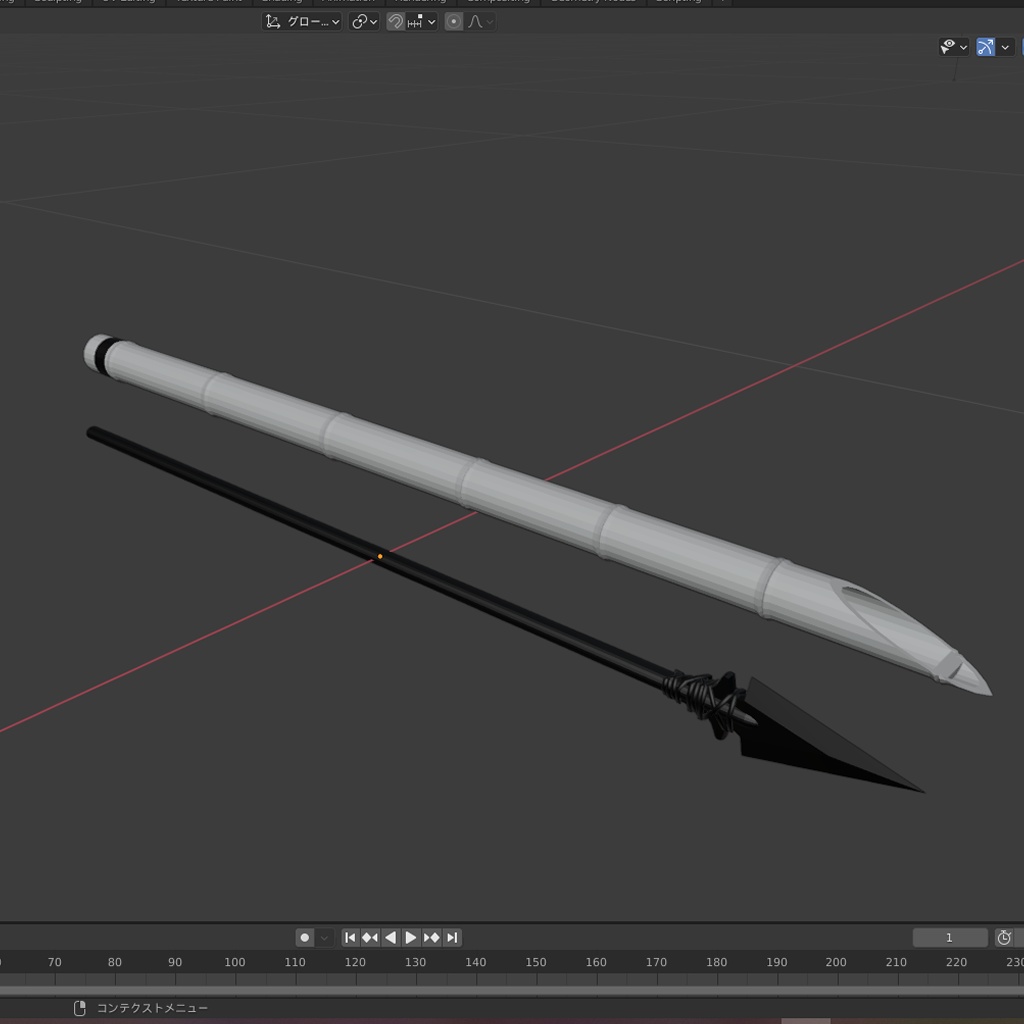Image resolution: width=1024 pixels, height=1024 pixels.
Task: Toggle preview range clock icon
Action: click(x=1004, y=938)
